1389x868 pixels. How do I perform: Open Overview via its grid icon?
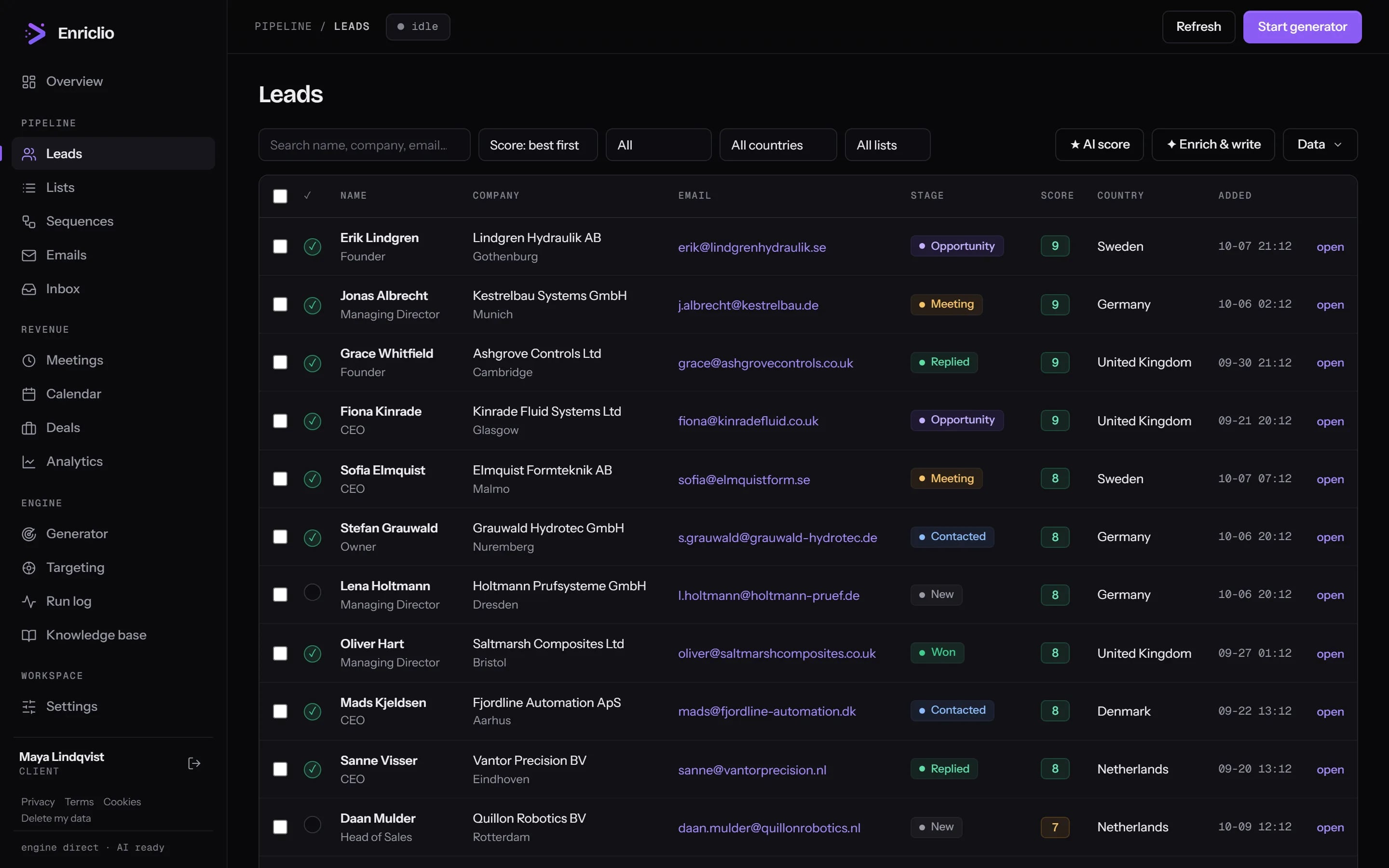pyautogui.click(x=29, y=81)
